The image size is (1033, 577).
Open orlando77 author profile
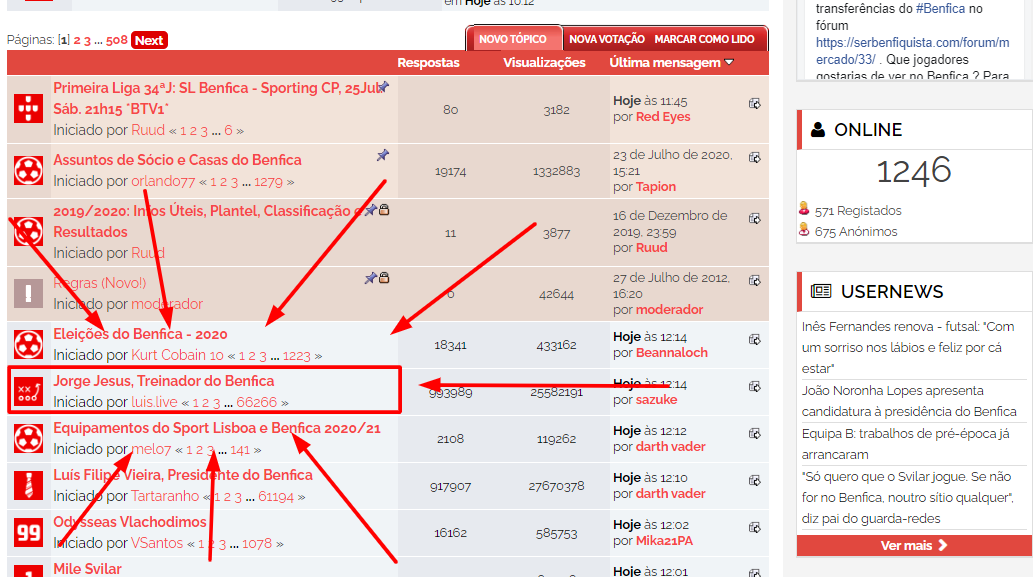[x=163, y=181]
